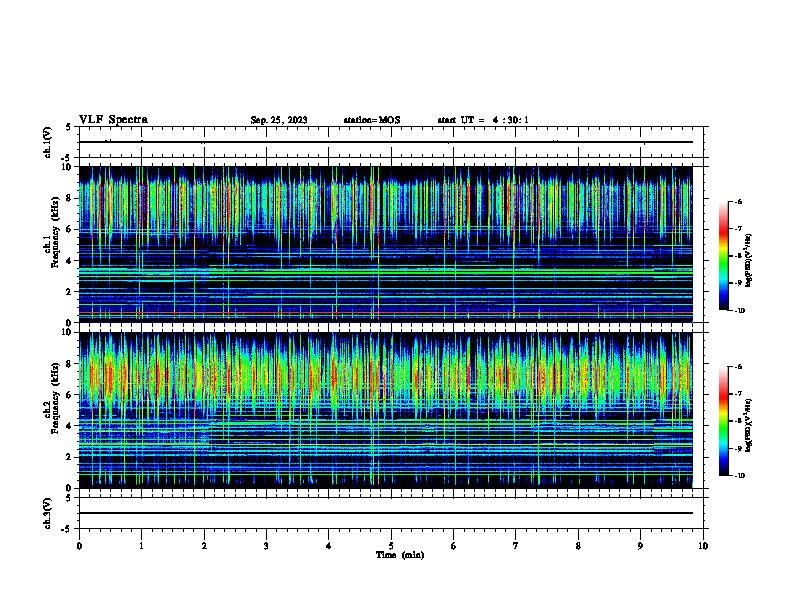Click the "8" minute tick label
The image size is (792, 612).
[x=578, y=546]
